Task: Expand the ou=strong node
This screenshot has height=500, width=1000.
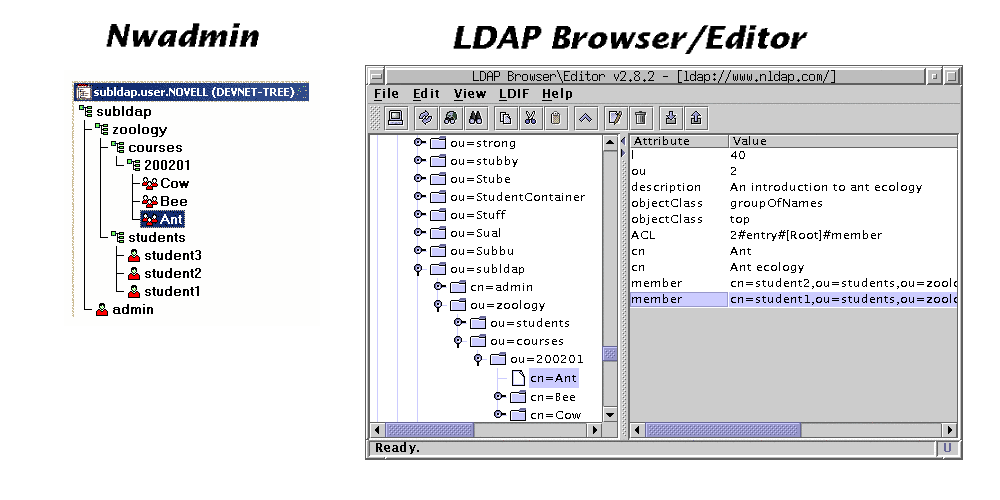Action: (x=419, y=142)
